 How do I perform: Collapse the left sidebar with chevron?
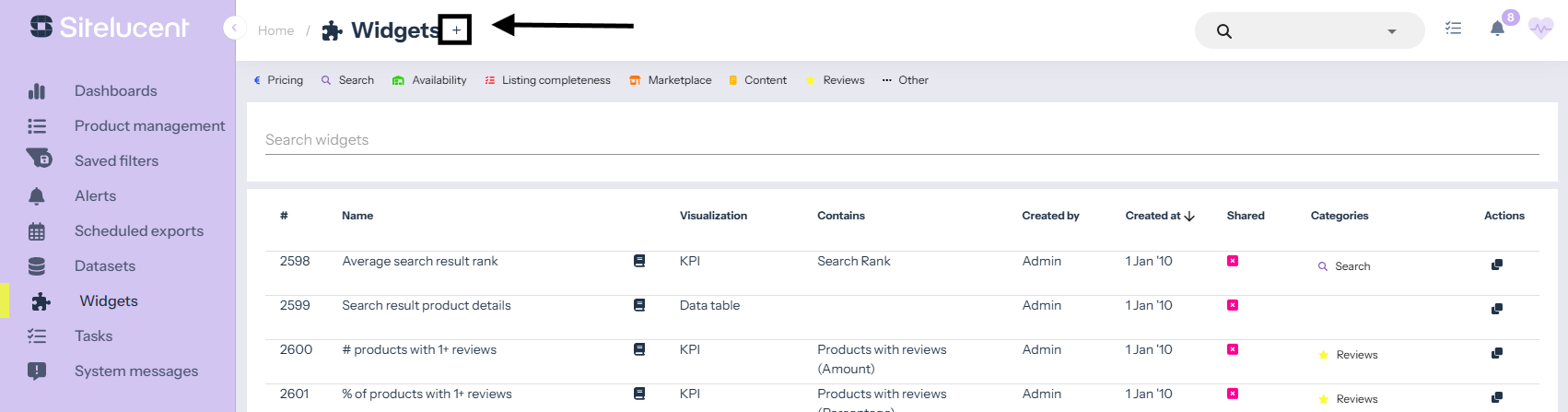tap(234, 28)
